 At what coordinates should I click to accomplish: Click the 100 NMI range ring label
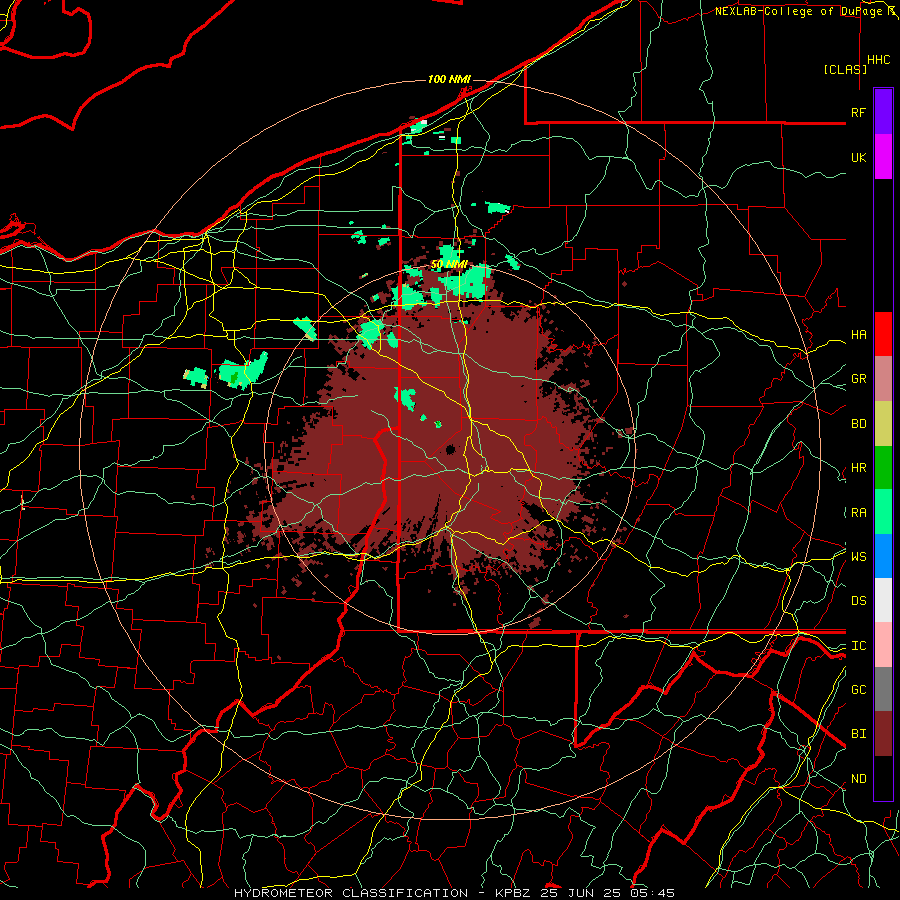coord(449,79)
